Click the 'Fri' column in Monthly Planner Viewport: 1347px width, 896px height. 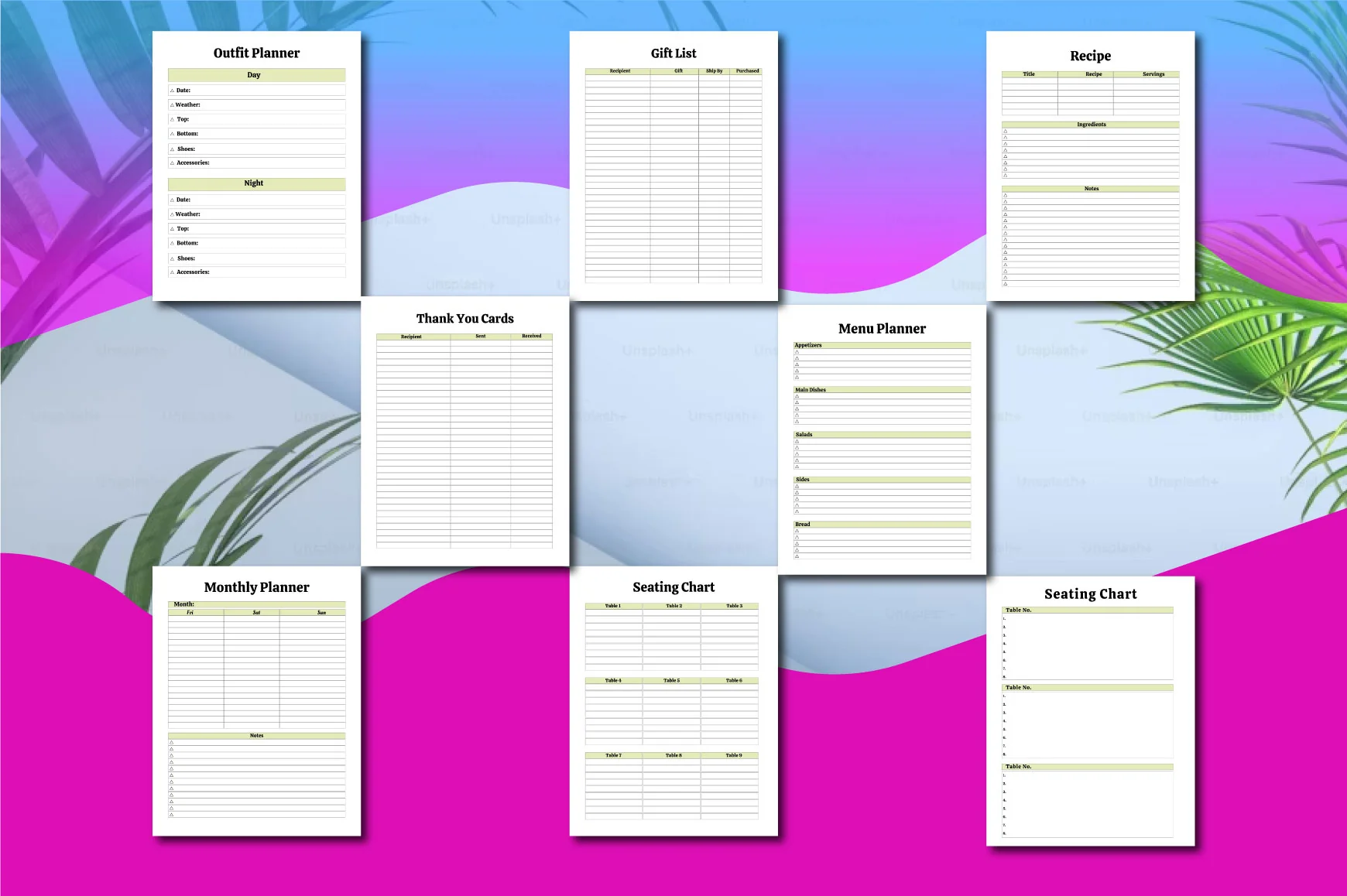(x=196, y=613)
